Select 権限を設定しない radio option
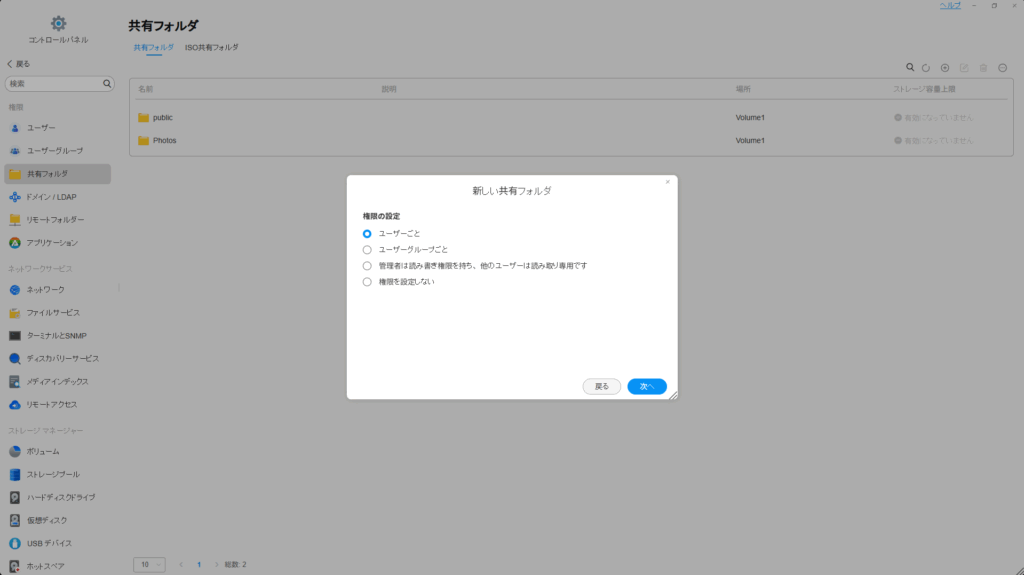This screenshot has height=575, width=1024. [x=367, y=282]
